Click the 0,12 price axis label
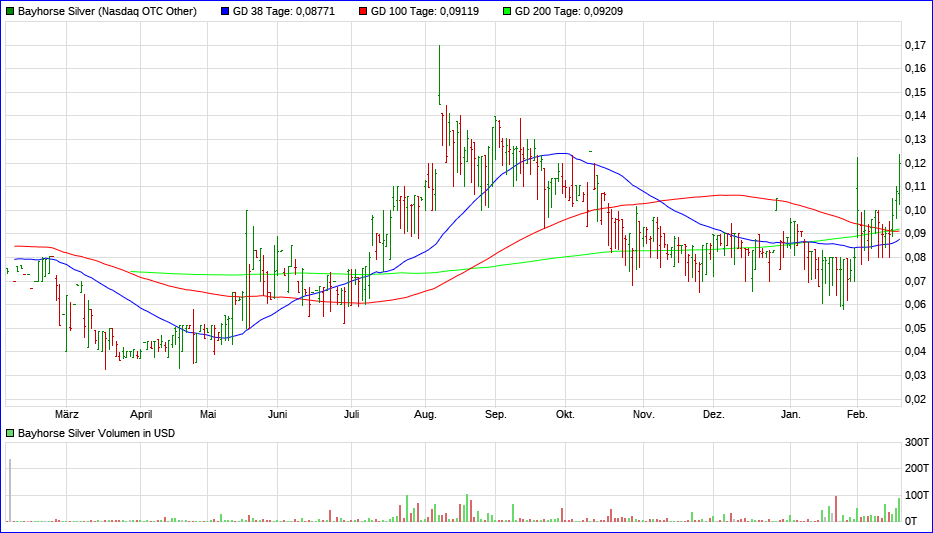 click(x=915, y=163)
